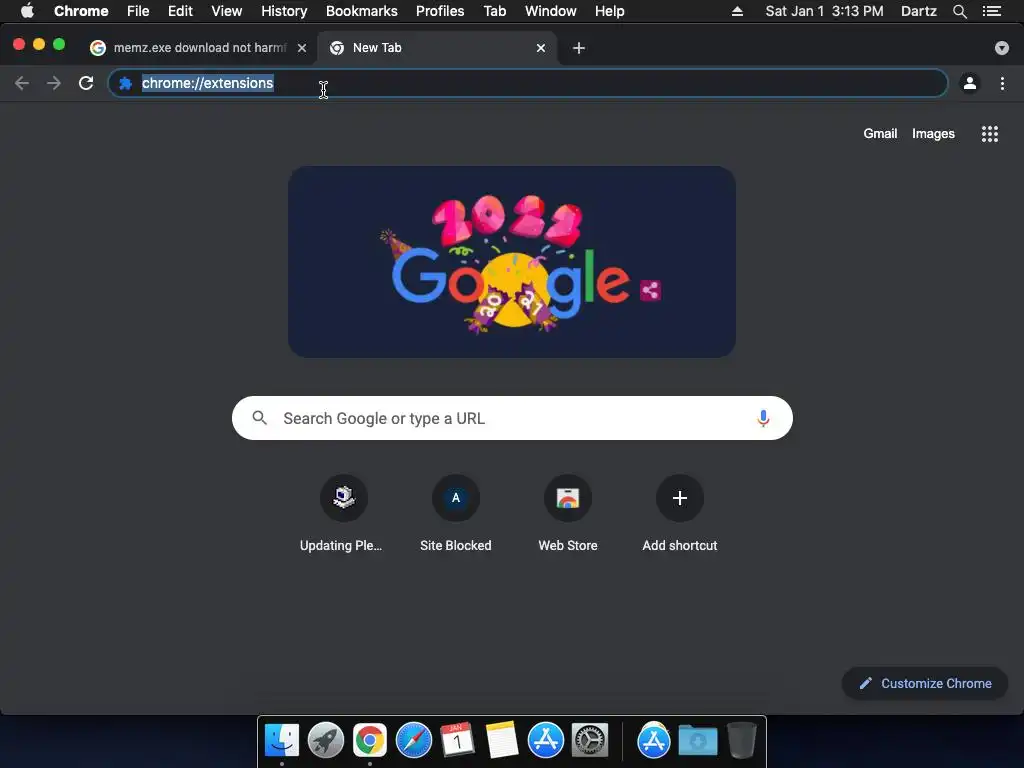Click the search magnifier in the Google search box
This screenshot has height=768, width=1024.
tap(259, 418)
